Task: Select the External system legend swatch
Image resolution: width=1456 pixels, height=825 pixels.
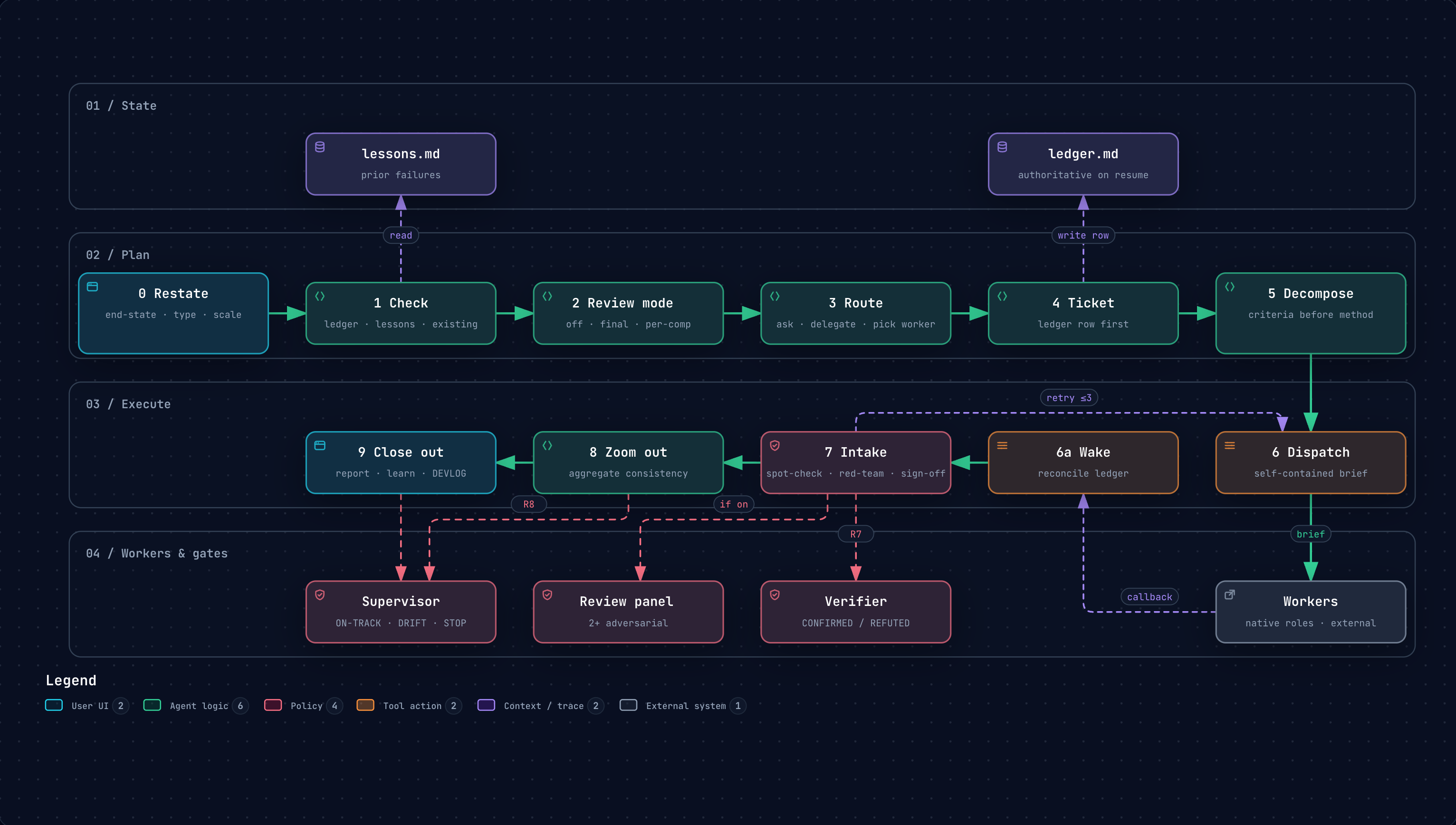Action: (628, 705)
